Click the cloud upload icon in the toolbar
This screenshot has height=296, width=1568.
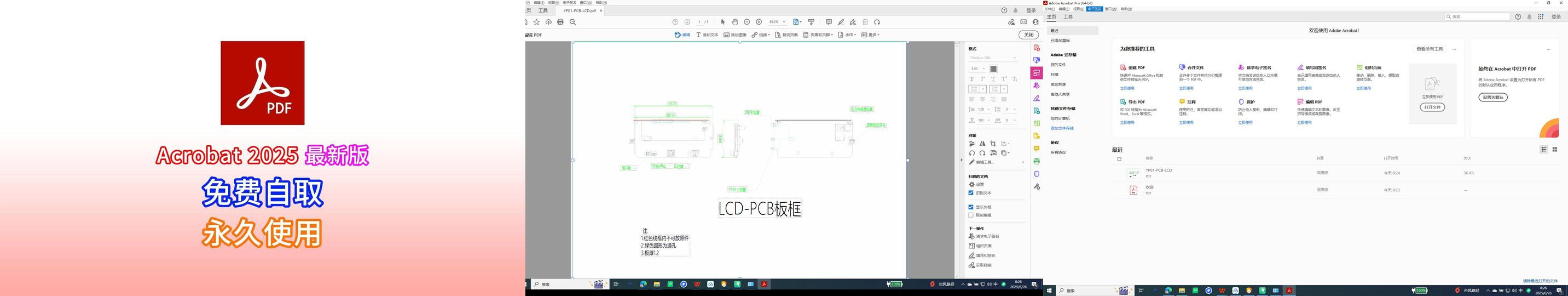point(548,22)
